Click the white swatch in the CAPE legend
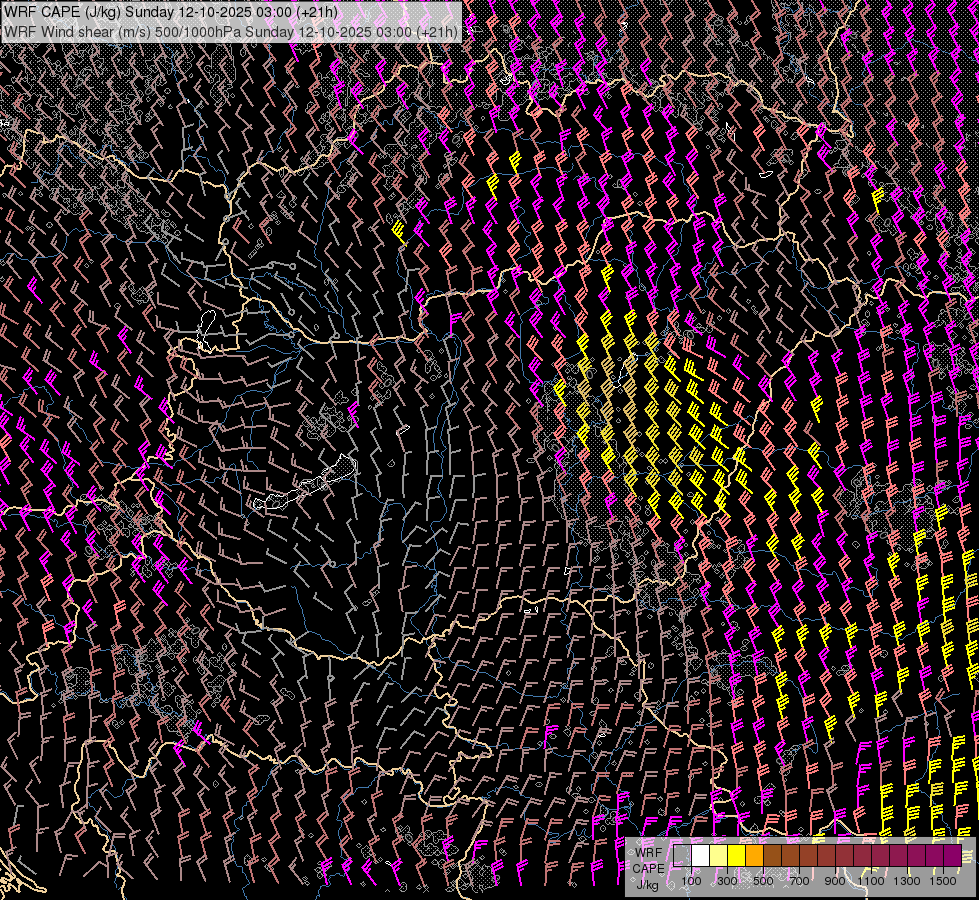979x900 pixels. [x=701, y=856]
